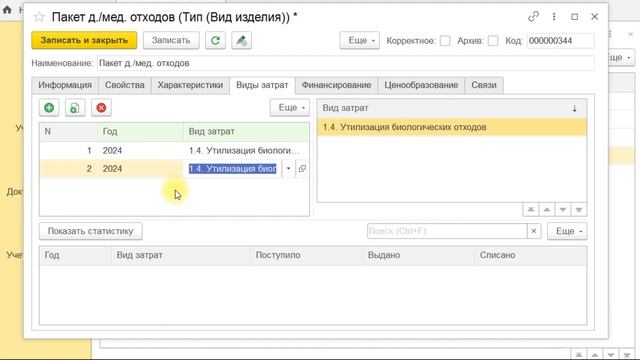Switch to Свойства tab
The image size is (640, 360).
[x=124, y=85]
